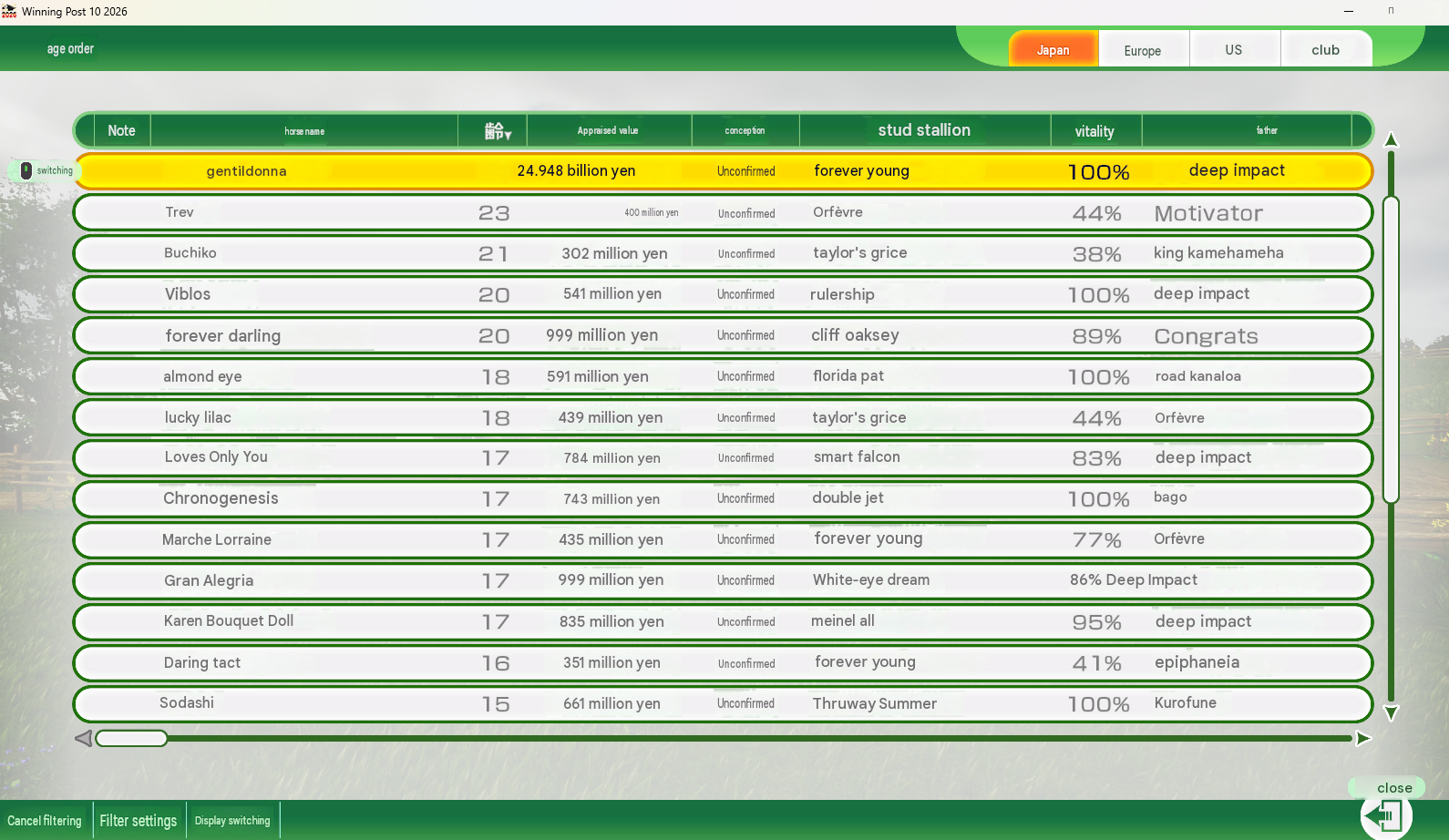Viewport: 1449px width, 840px height.
Task: Select the Loves Only You row
Action: click(x=723, y=458)
